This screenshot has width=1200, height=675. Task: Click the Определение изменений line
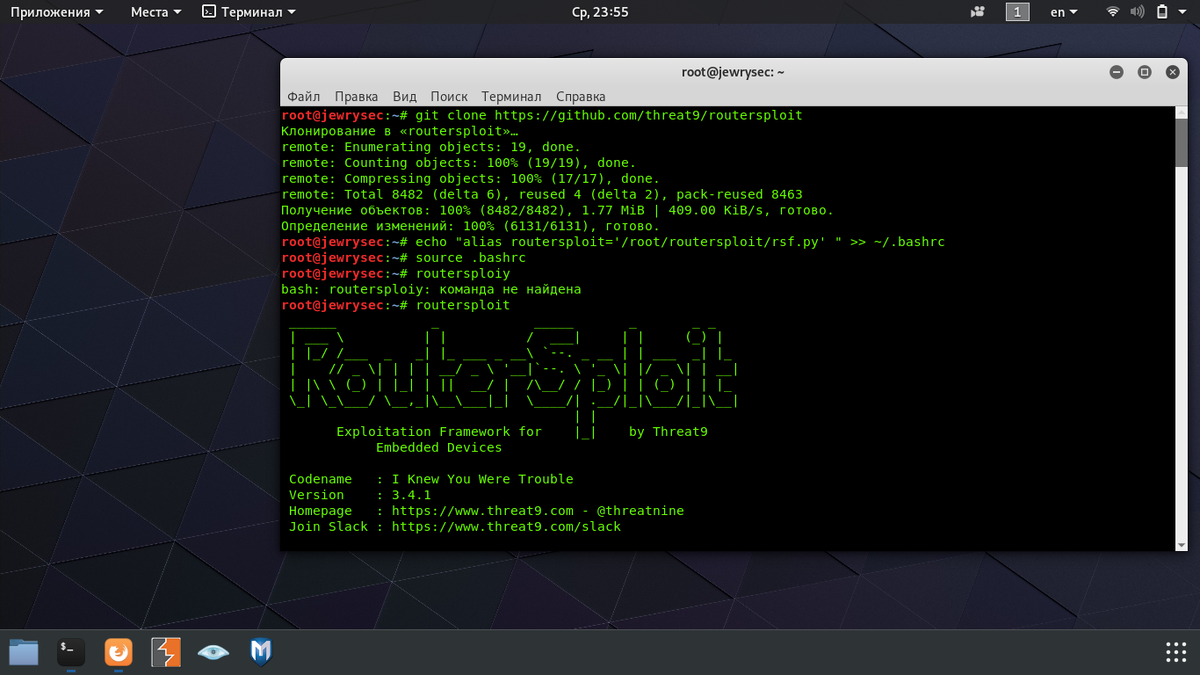471,226
